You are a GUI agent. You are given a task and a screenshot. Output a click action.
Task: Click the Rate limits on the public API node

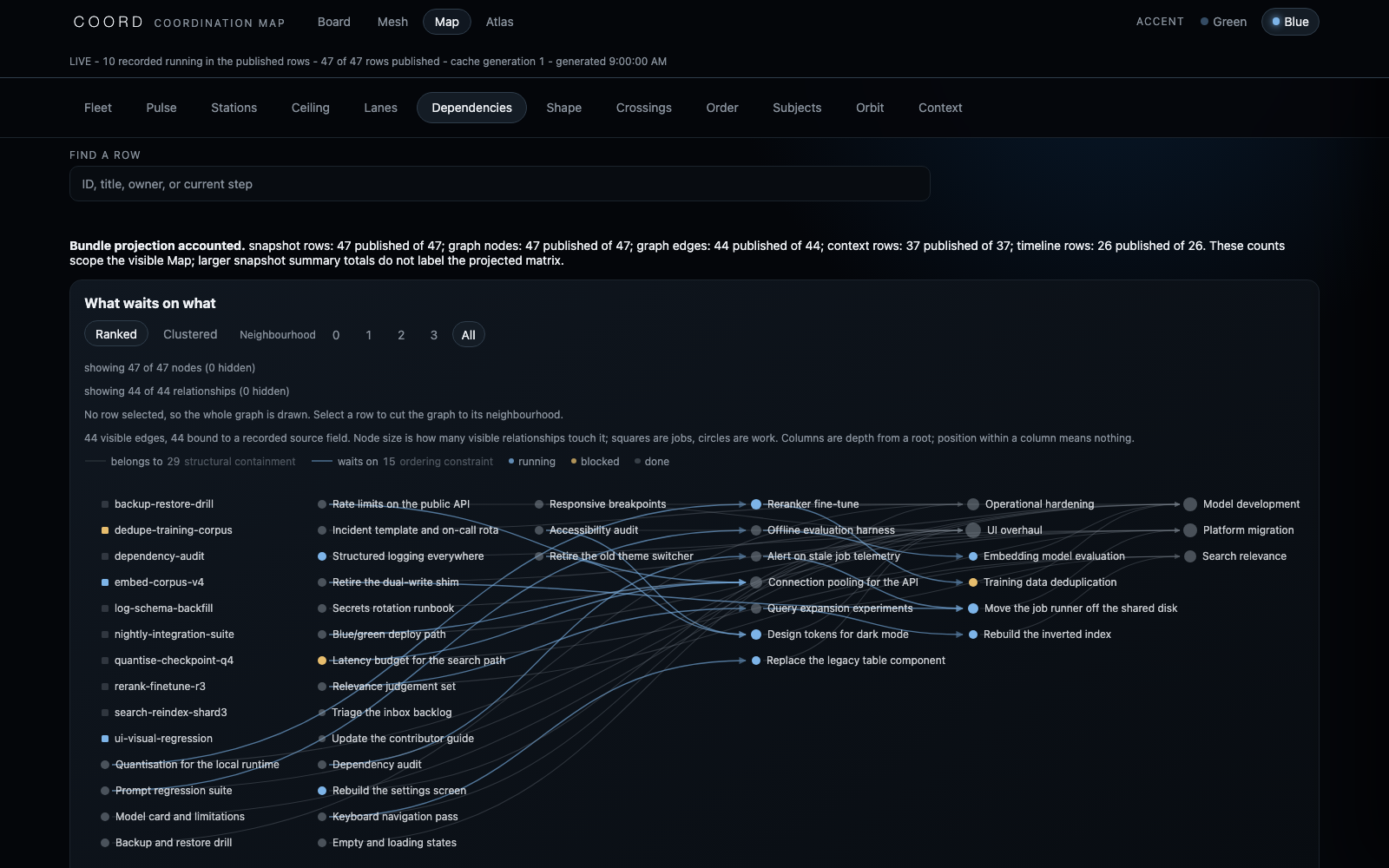[x=322, y=504]
